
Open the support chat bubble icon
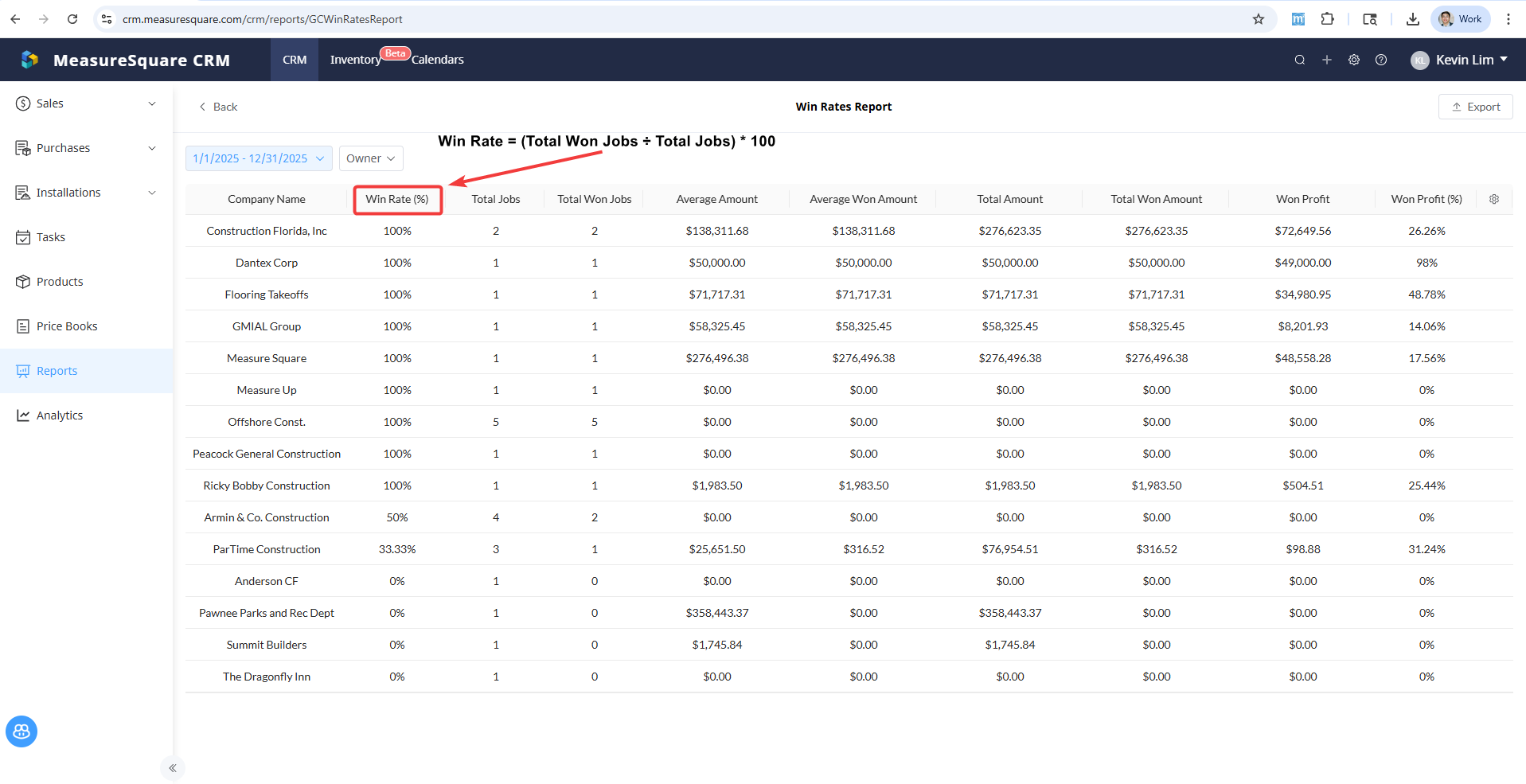tap(21, 731)
